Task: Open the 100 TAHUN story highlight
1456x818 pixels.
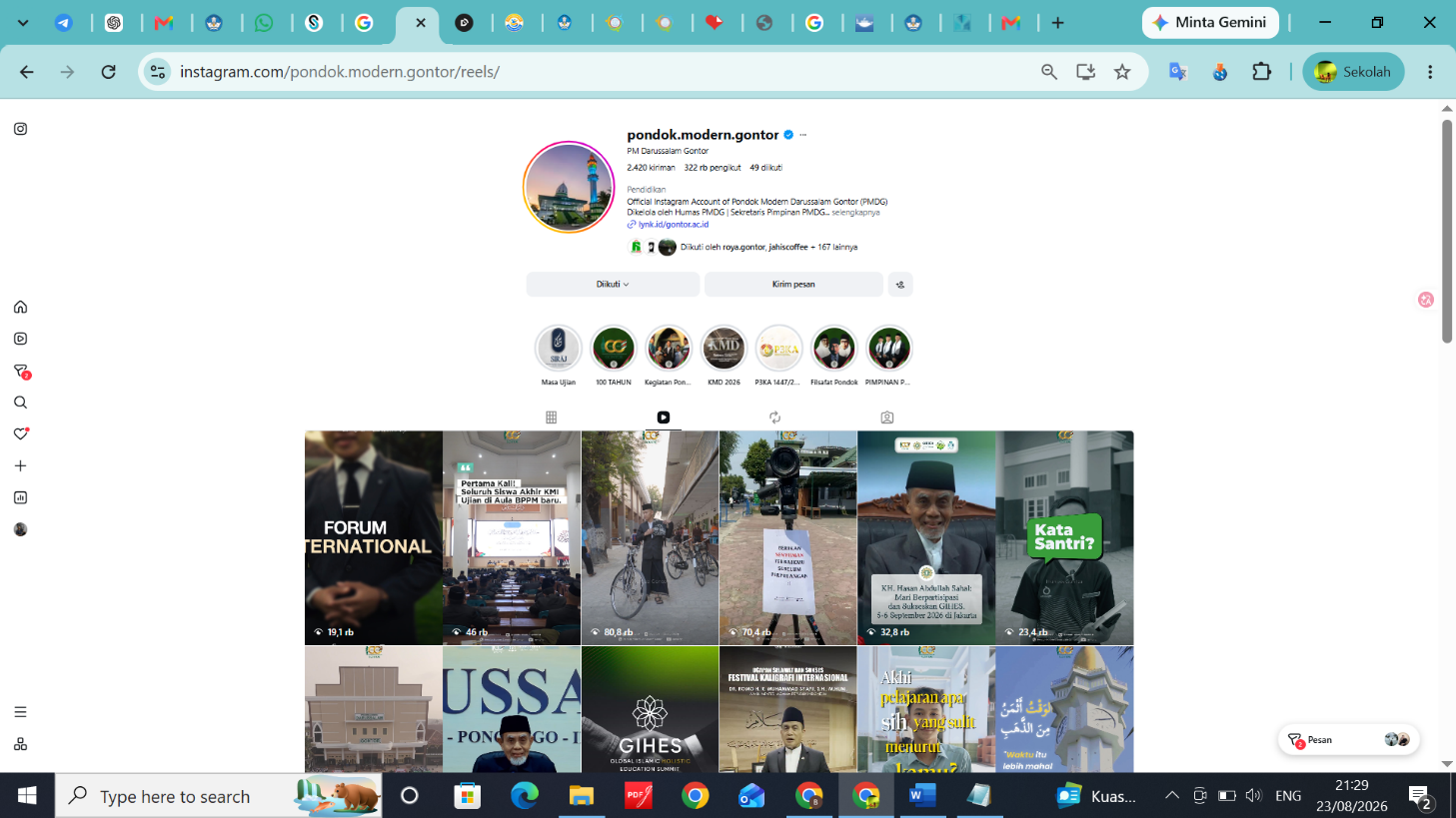Action: [x=614, y=349]
